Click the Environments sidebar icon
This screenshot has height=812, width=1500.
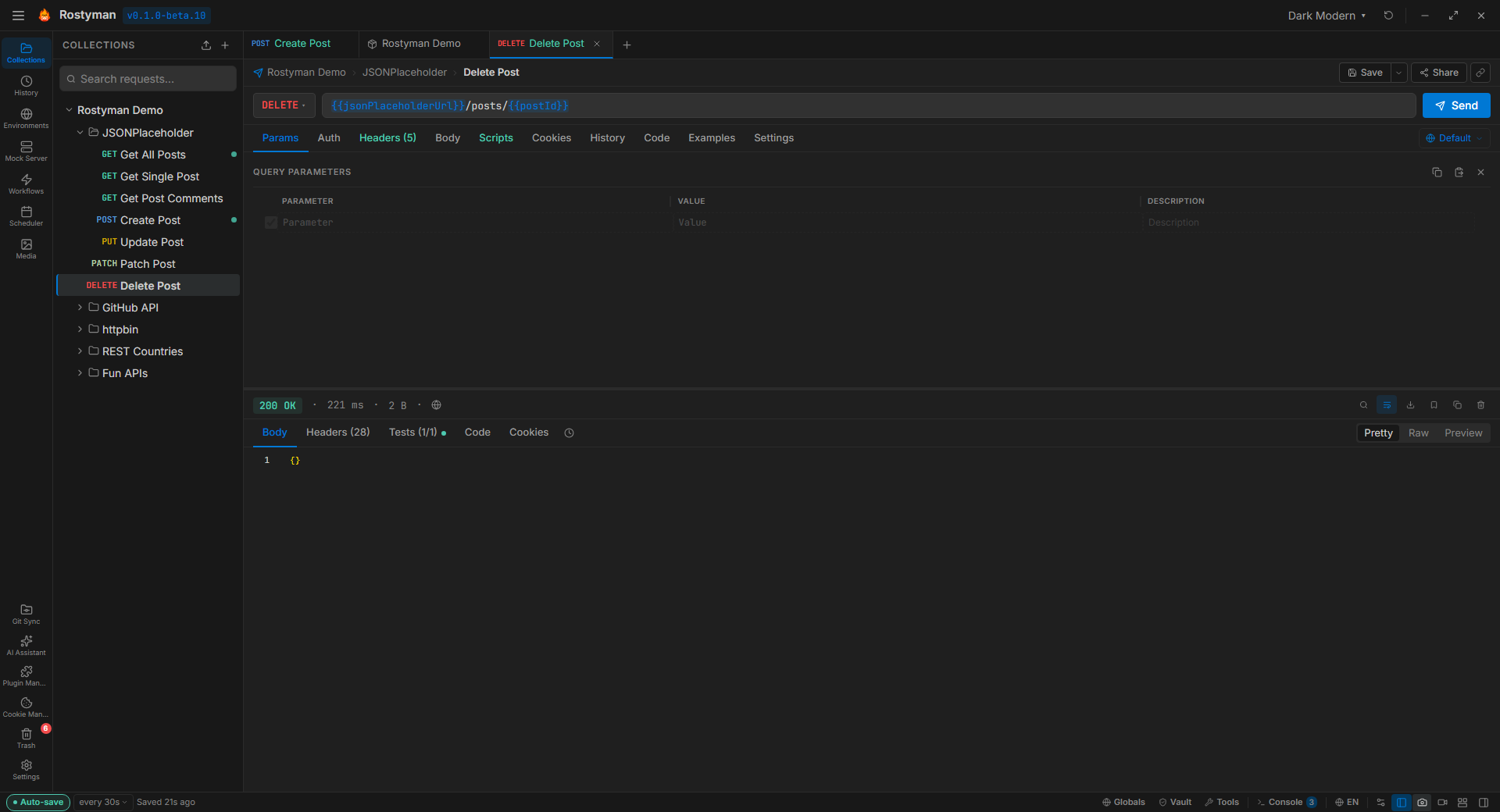click(26, 118)
